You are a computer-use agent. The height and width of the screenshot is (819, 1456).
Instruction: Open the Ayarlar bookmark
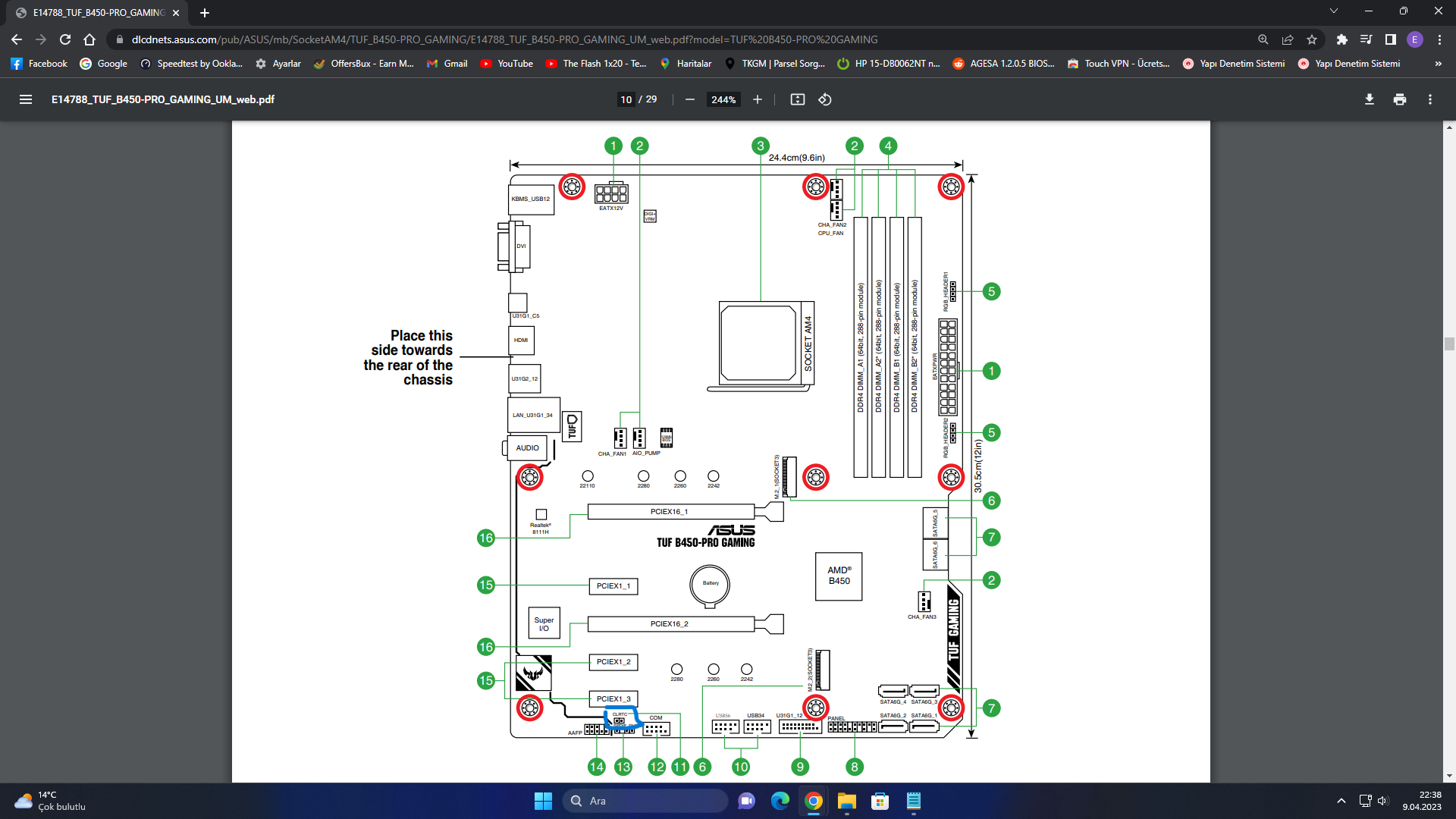point(278,64)
